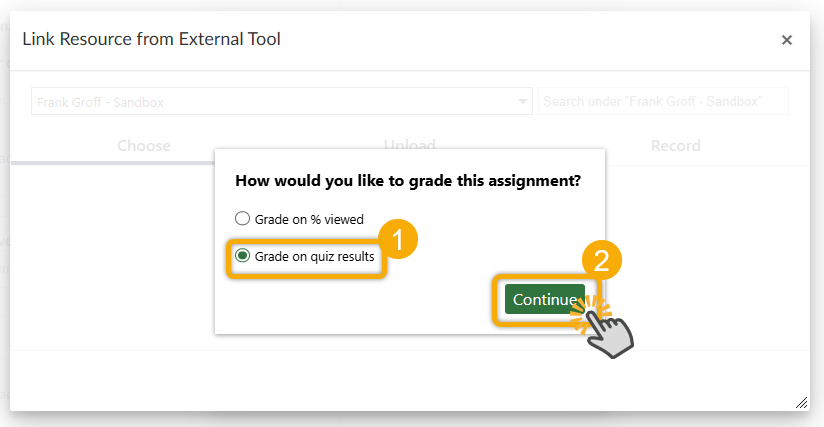Open the Frank Groff - Sandbox folder selector

282,101
